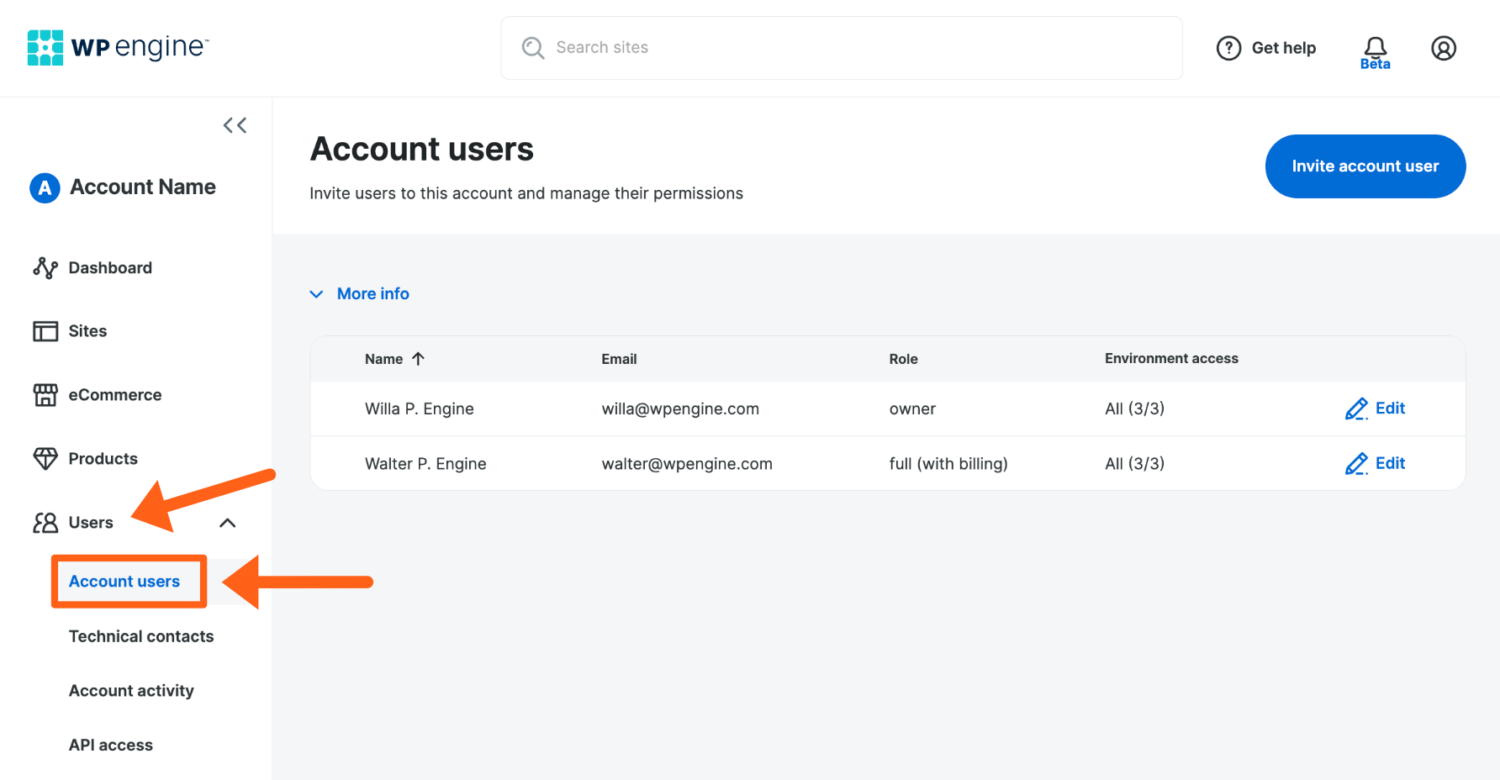Open the API access page

(x=110, y=744)
